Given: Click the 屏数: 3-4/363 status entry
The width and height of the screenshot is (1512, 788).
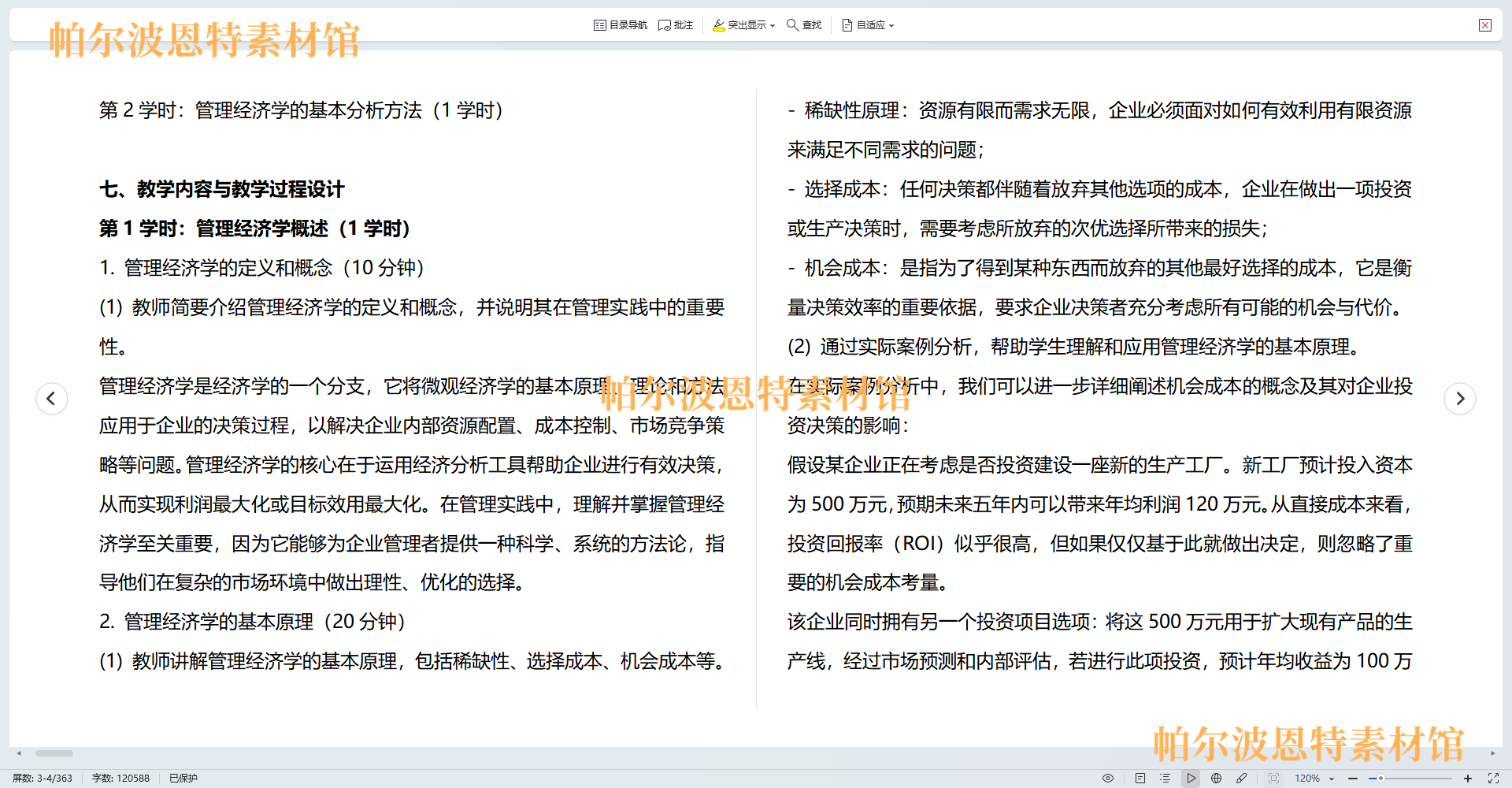Looking at the screenshot, I should click(x=43, y=778).
